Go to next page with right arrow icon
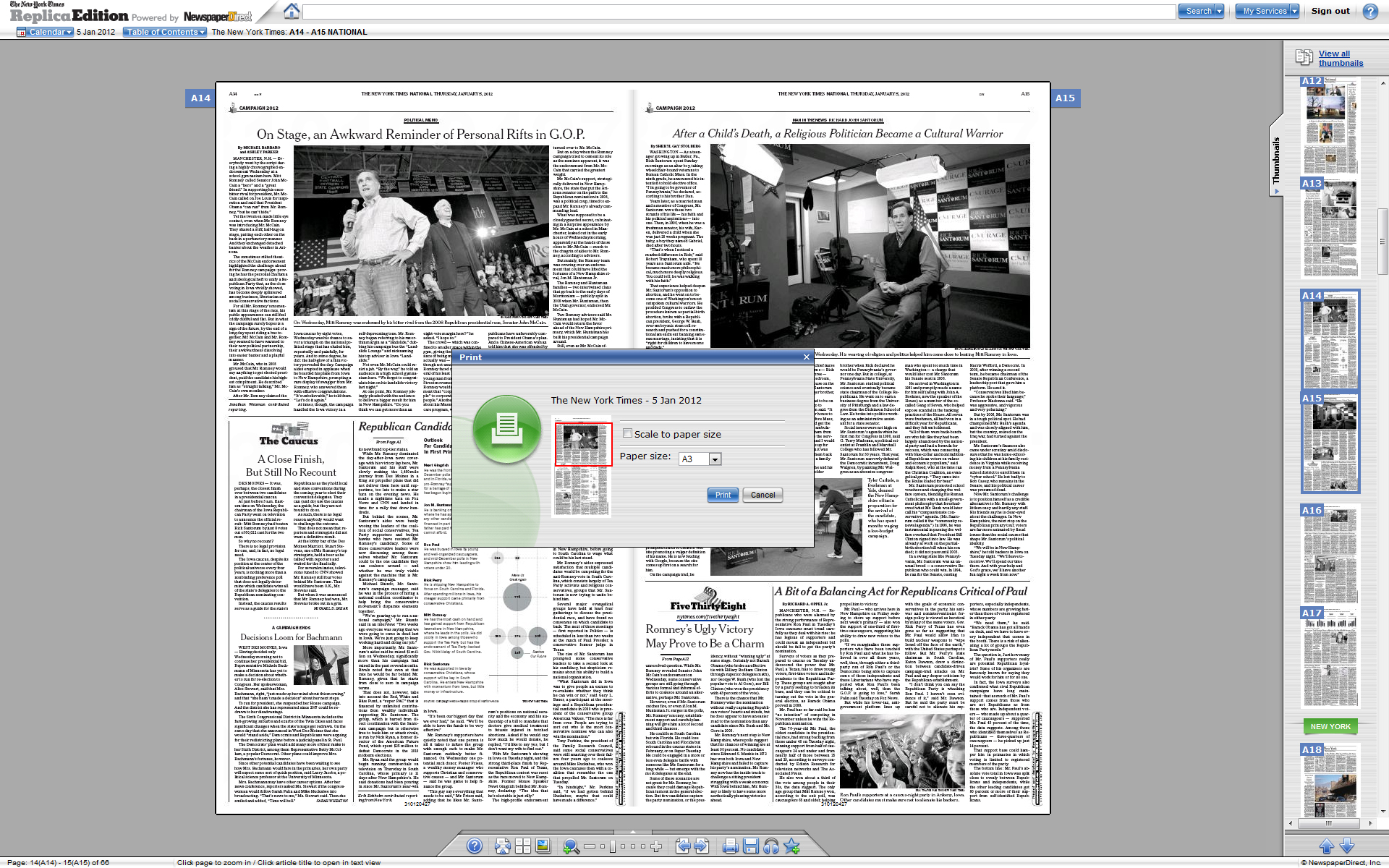The height and width of the screenshot is (868, 1389). [701, 846]
